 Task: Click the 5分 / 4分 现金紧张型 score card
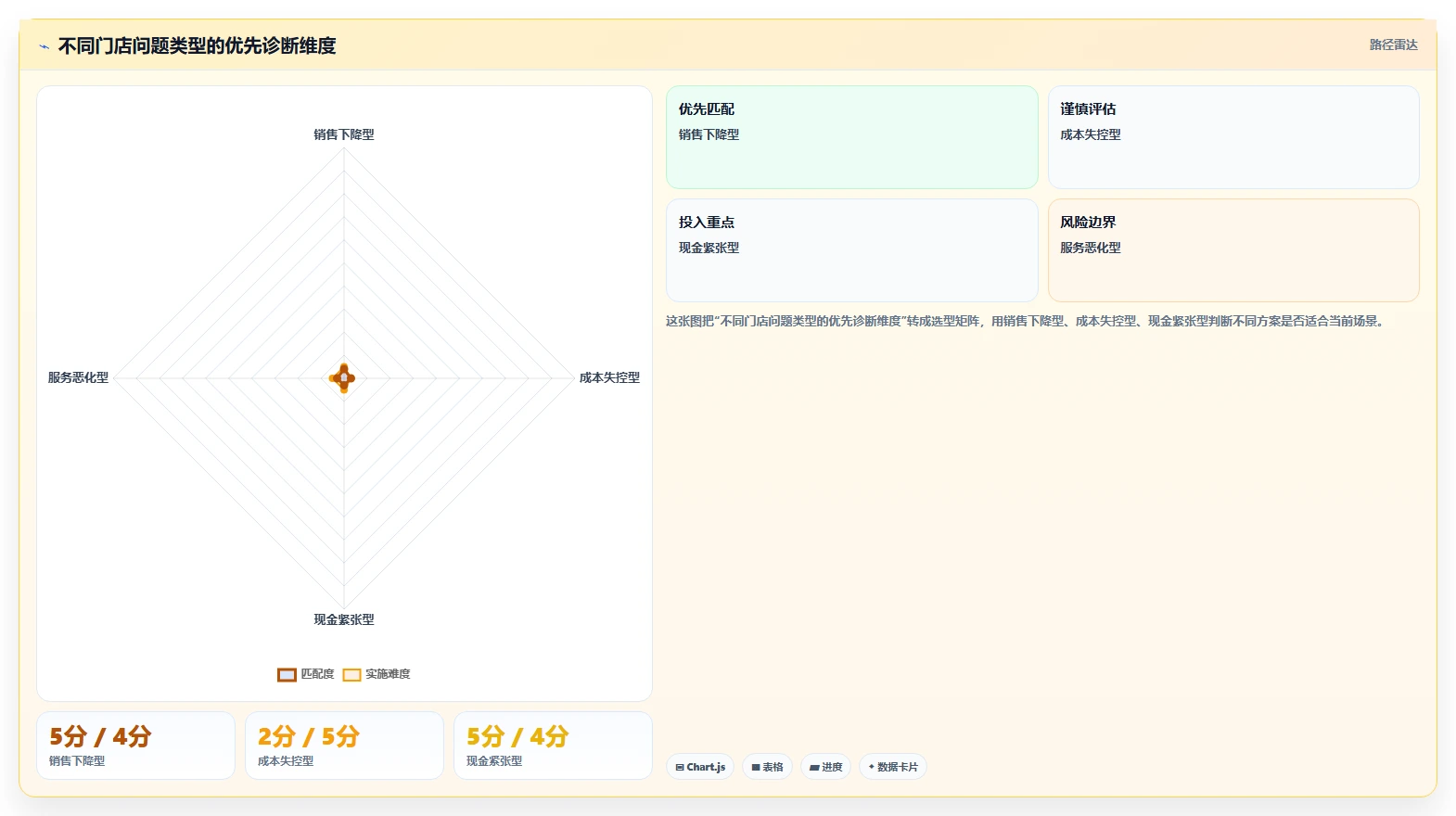tap(553, 746)
